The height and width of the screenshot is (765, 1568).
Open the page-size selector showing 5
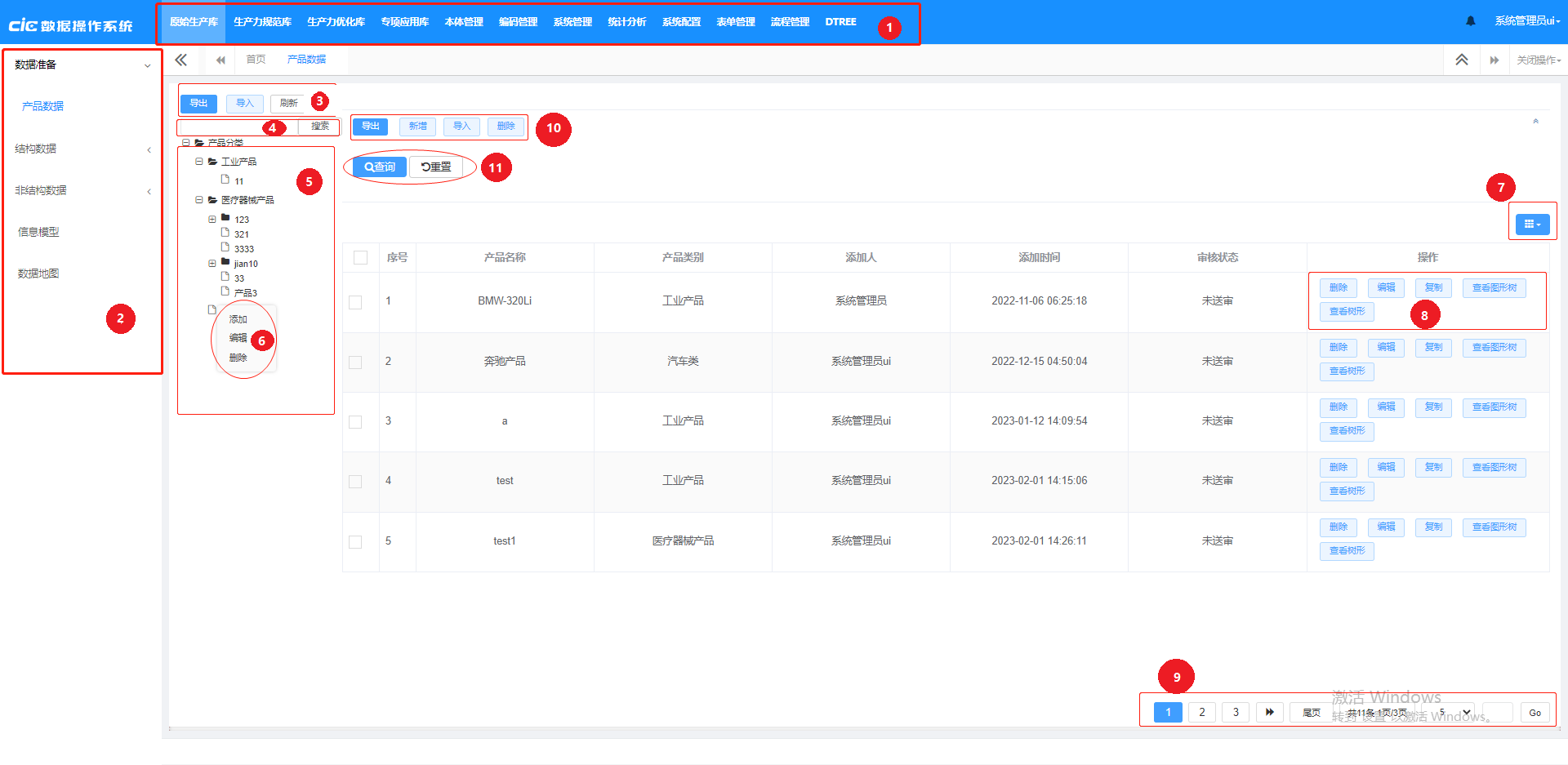pos(1454,712)
